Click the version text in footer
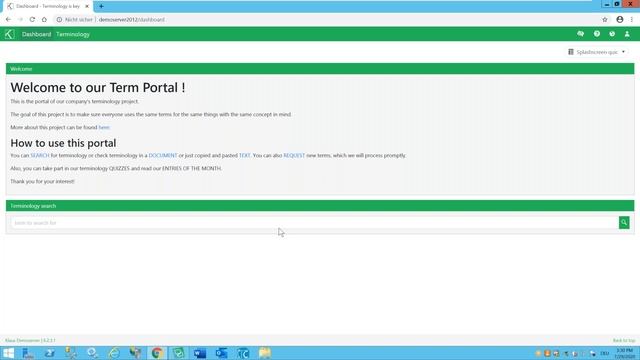 click(x=30, y=340)
